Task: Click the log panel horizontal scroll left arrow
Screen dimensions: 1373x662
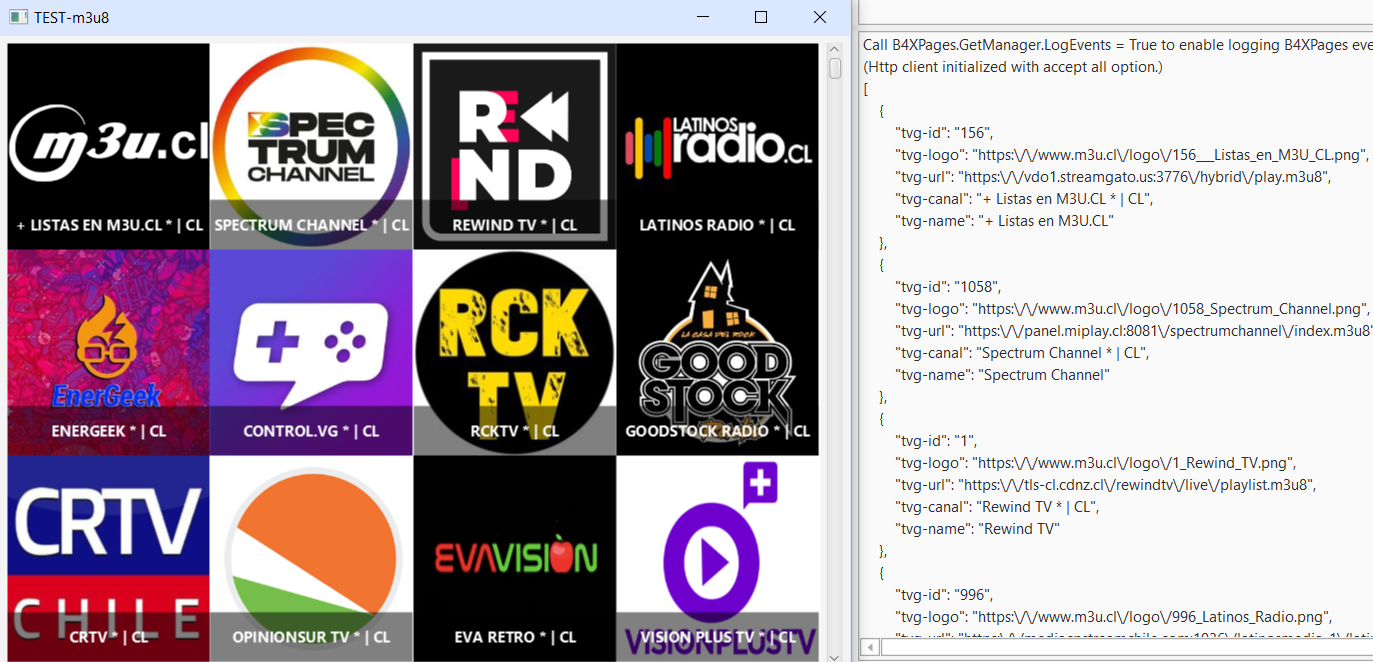Action: pos(869,647)
